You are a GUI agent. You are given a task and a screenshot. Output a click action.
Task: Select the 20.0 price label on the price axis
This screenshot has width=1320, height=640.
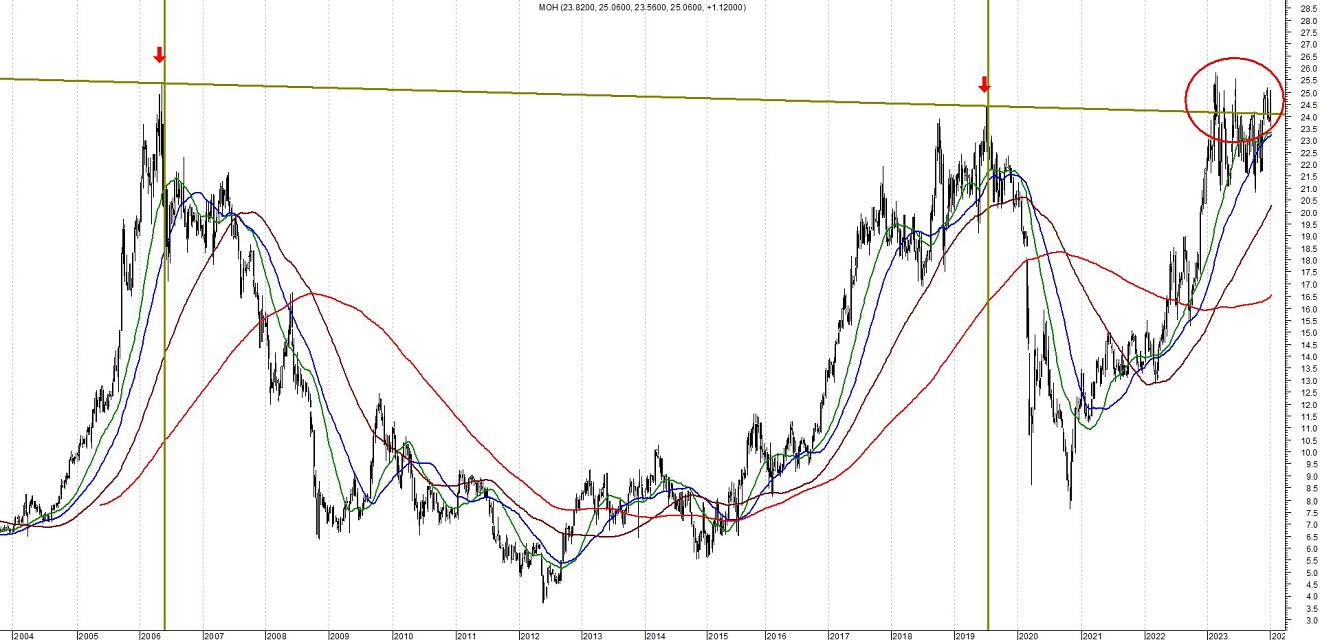[1306, 213]
